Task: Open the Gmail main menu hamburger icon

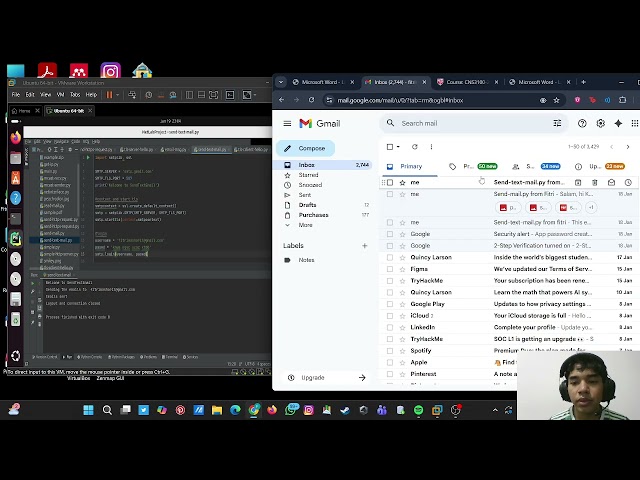Action: tap(287, 123)
